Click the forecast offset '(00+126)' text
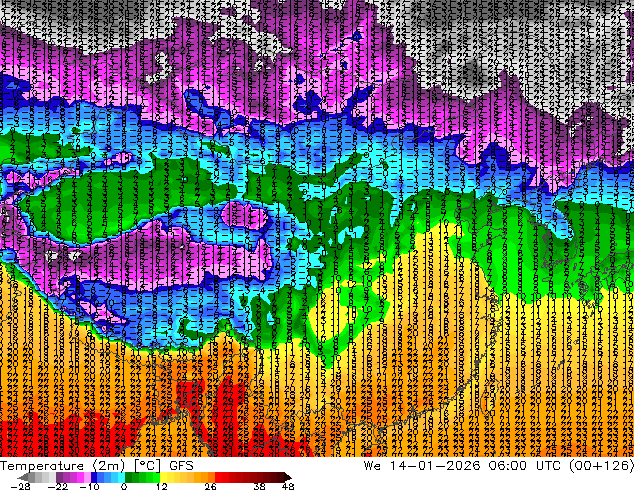The width and height of the screenshot is (634, 490). tap(601, 466)
